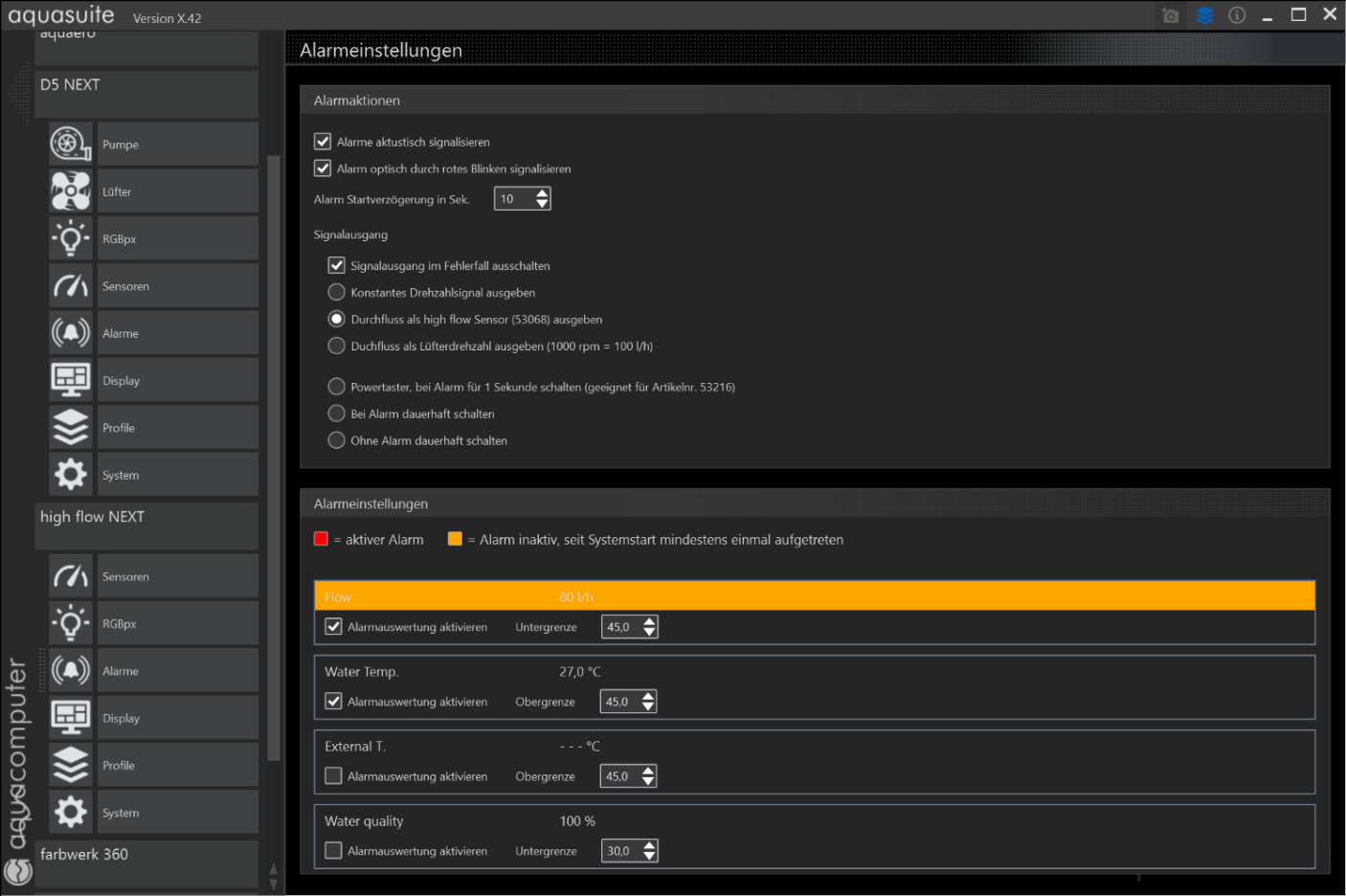Click the high flow NEXT Alarme bell icon
Viewport: 1346px width, 896px height.
[71, 671]
